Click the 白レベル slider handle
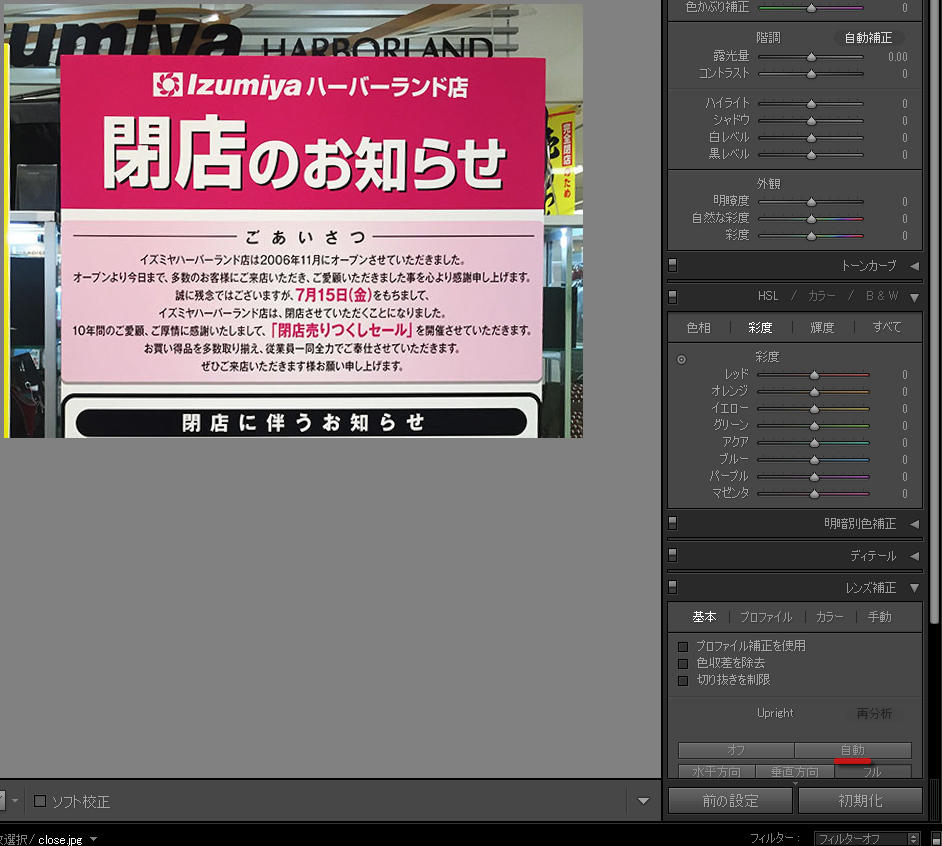Screen dimensions: 942x846 [812, 138]
